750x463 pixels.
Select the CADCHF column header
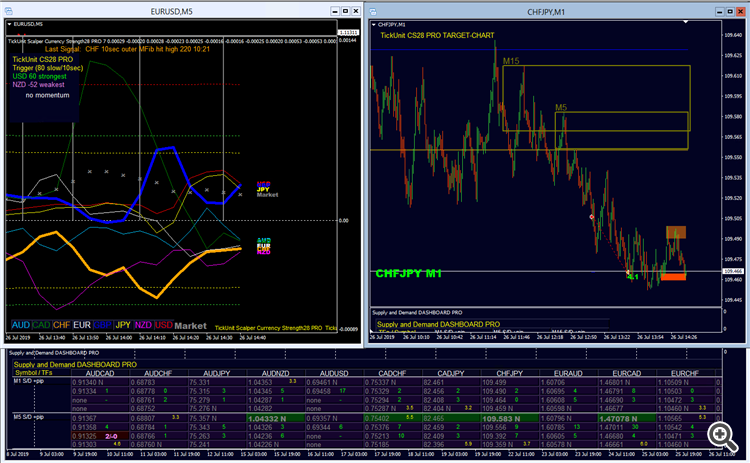(392, 373)
